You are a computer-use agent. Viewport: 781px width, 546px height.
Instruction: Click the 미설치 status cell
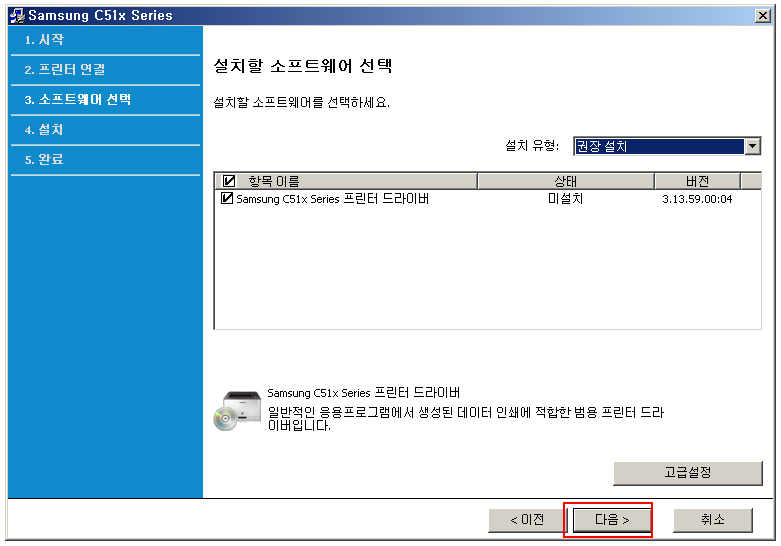565,198
